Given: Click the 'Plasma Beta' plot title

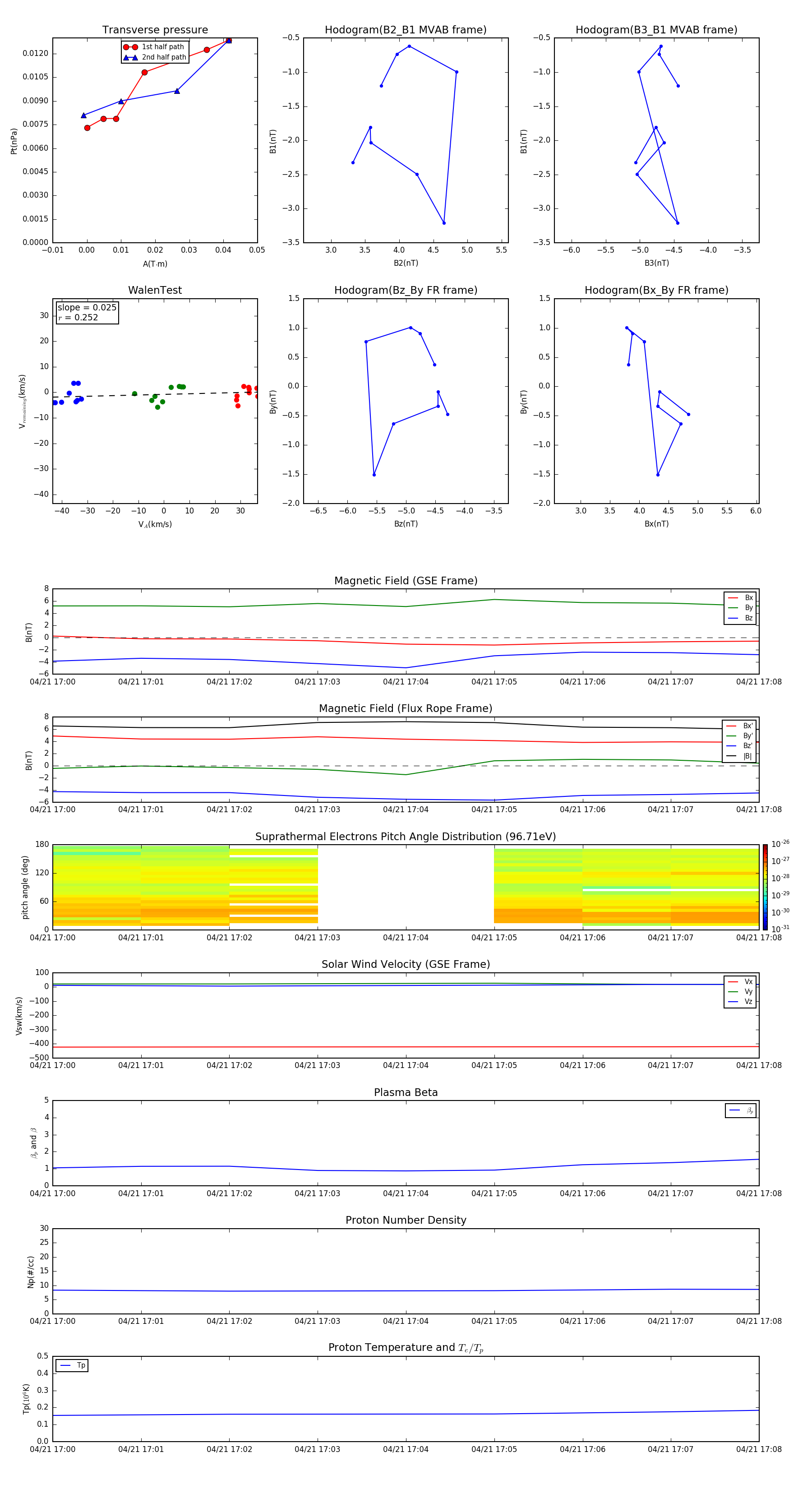Looking at the screenshot, I should tap(406, 1092).
